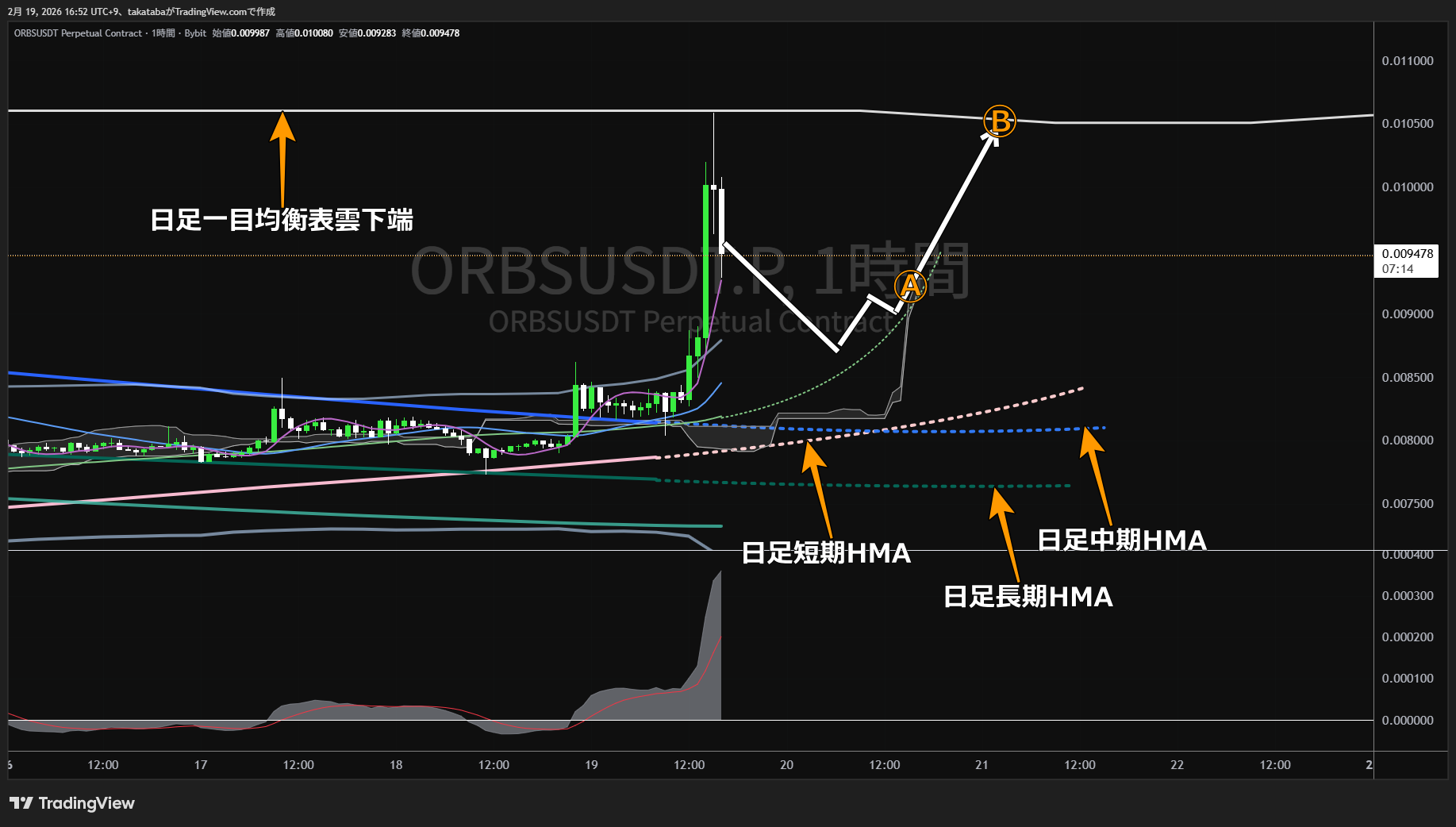
Task: Click the Bybit exchange label in header
Action: click(x=195, y=33)
